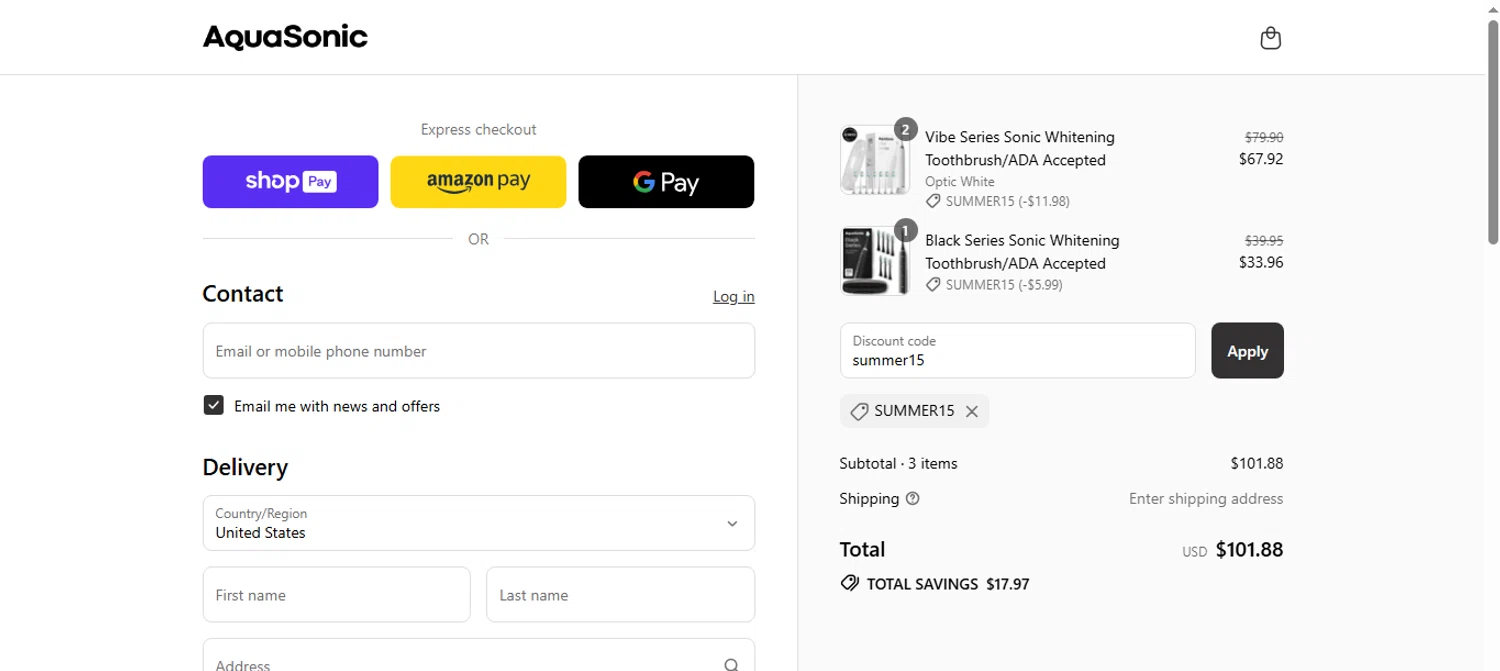Click the Vibe Series toothbrush thumbnail
The image size is (1500, 671).
pos(875,160)
